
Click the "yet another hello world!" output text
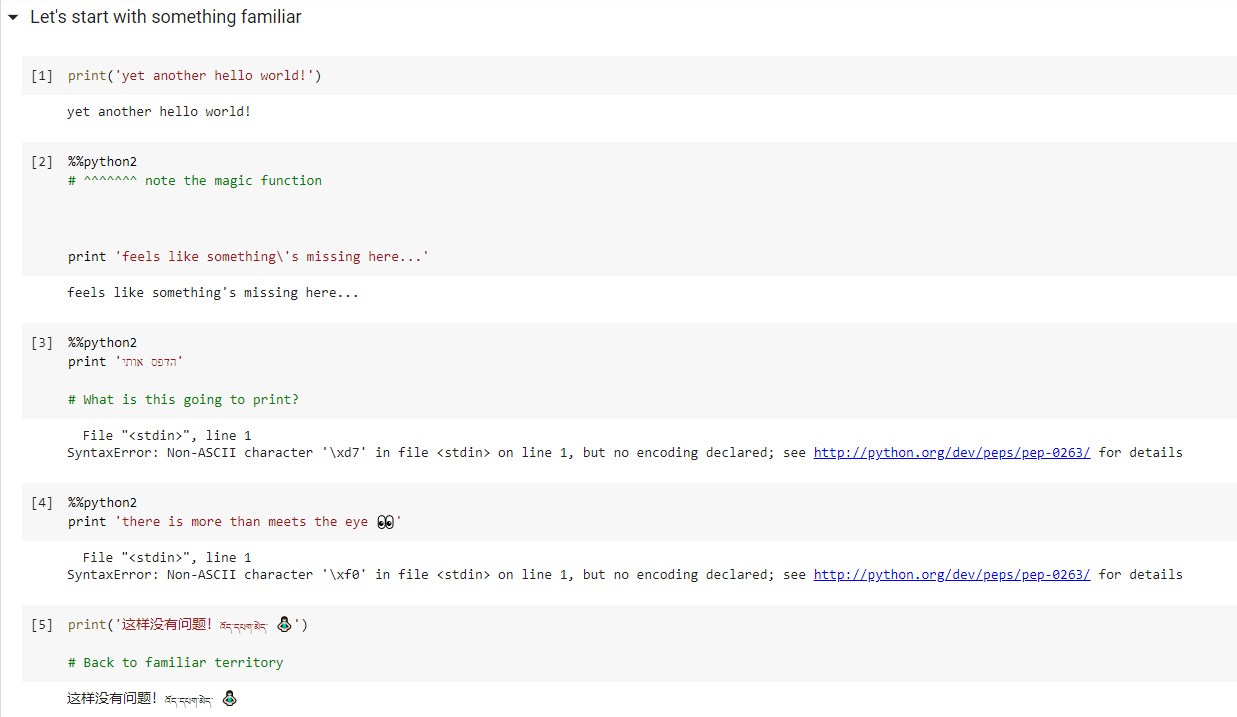click(159, 112)
